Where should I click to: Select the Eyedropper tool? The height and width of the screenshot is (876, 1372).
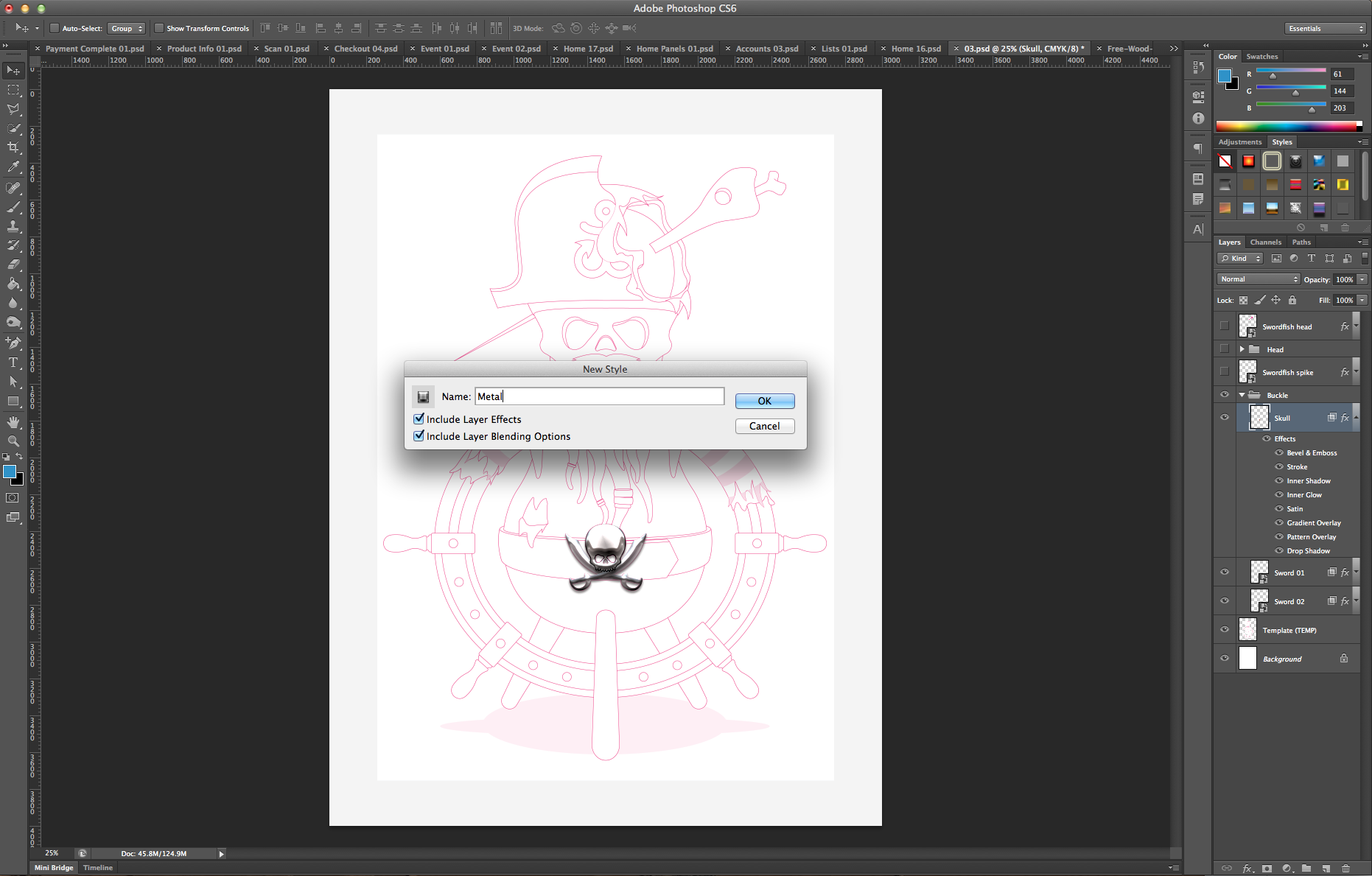(13, 167)
